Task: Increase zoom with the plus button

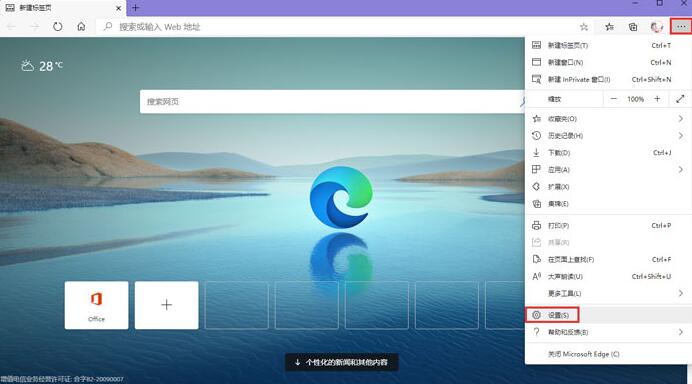Action: (x=657, y=99)
